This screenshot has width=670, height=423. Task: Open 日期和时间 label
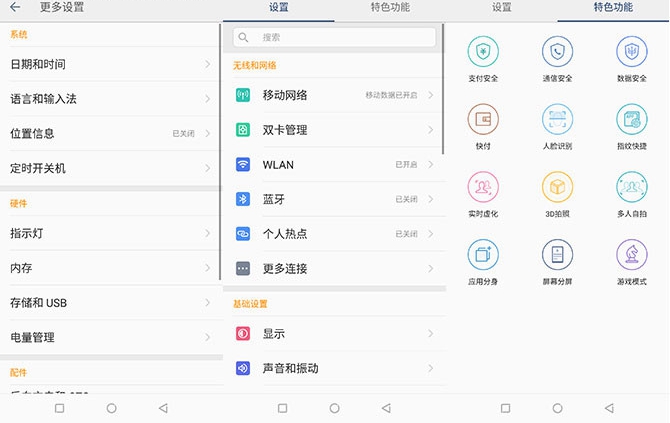[38, 64]
